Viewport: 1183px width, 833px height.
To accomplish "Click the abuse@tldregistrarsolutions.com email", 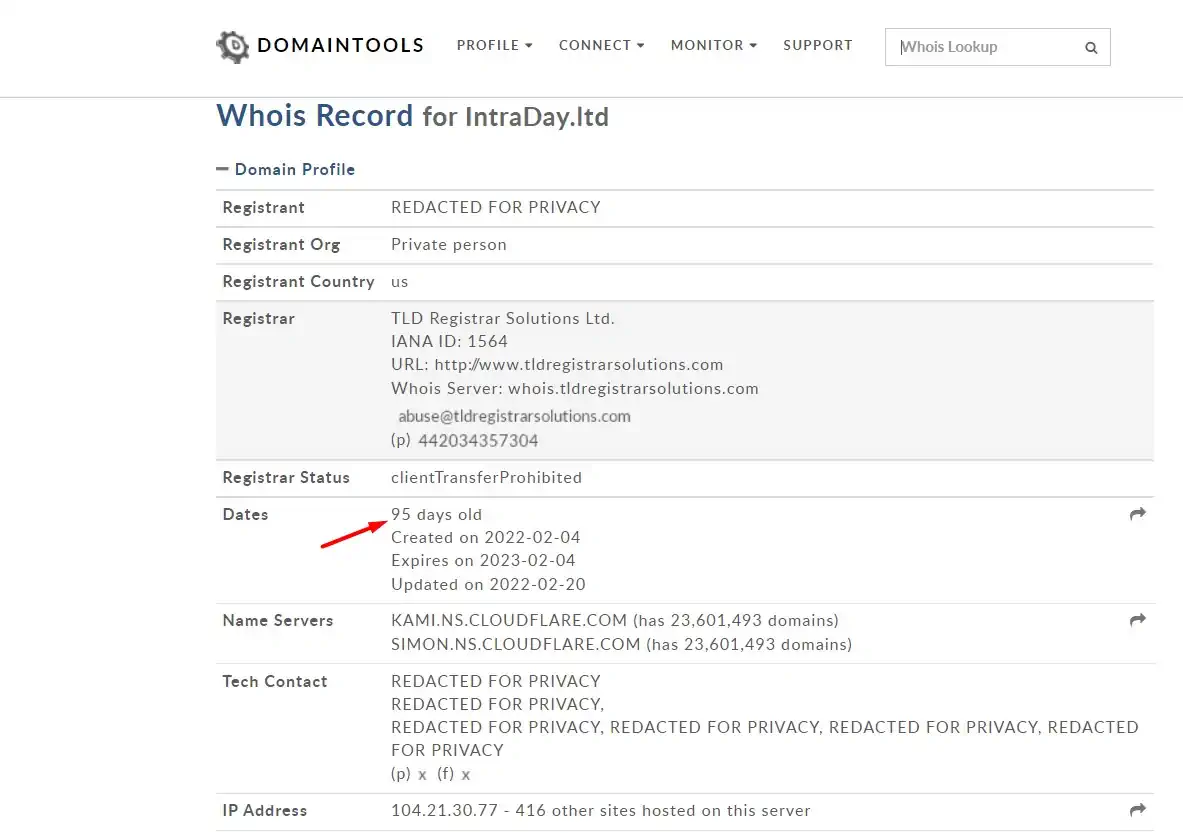I will pyautogui.click(x=514, y=416).
